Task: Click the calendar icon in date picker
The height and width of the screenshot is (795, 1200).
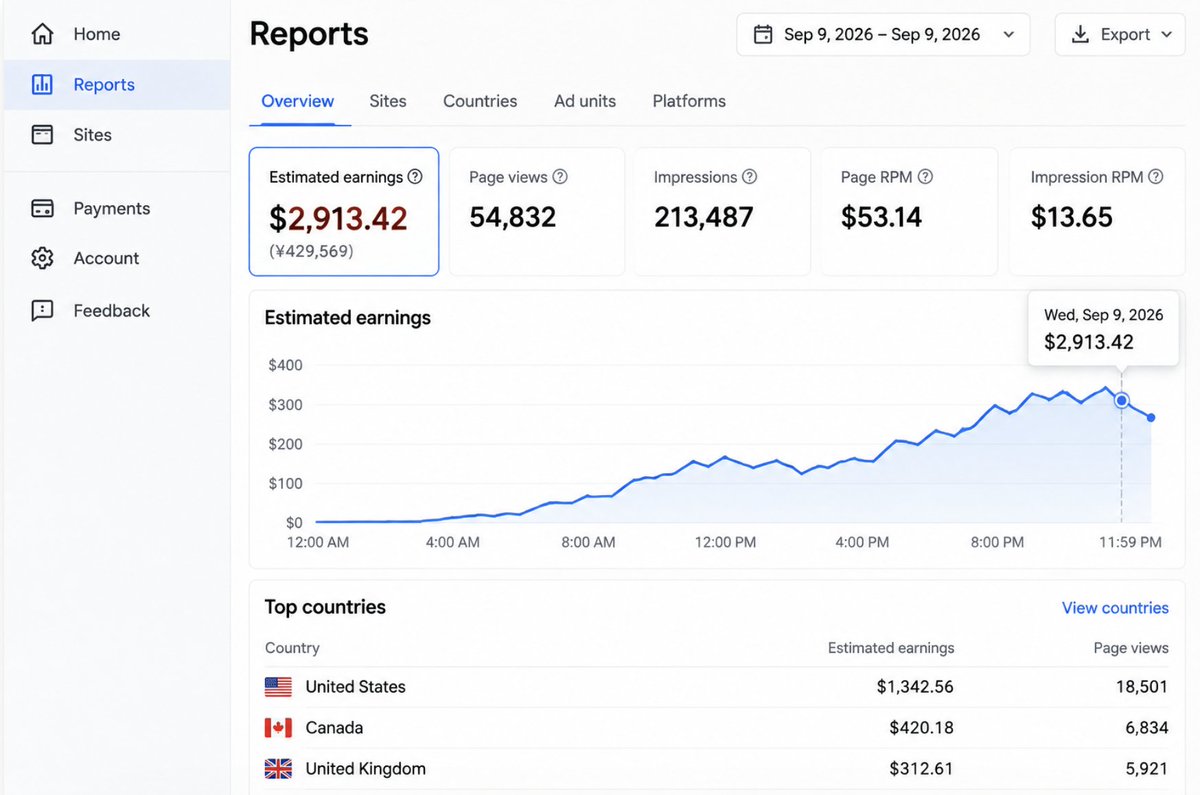Action: pyautogui.click(x=763, y=34)
